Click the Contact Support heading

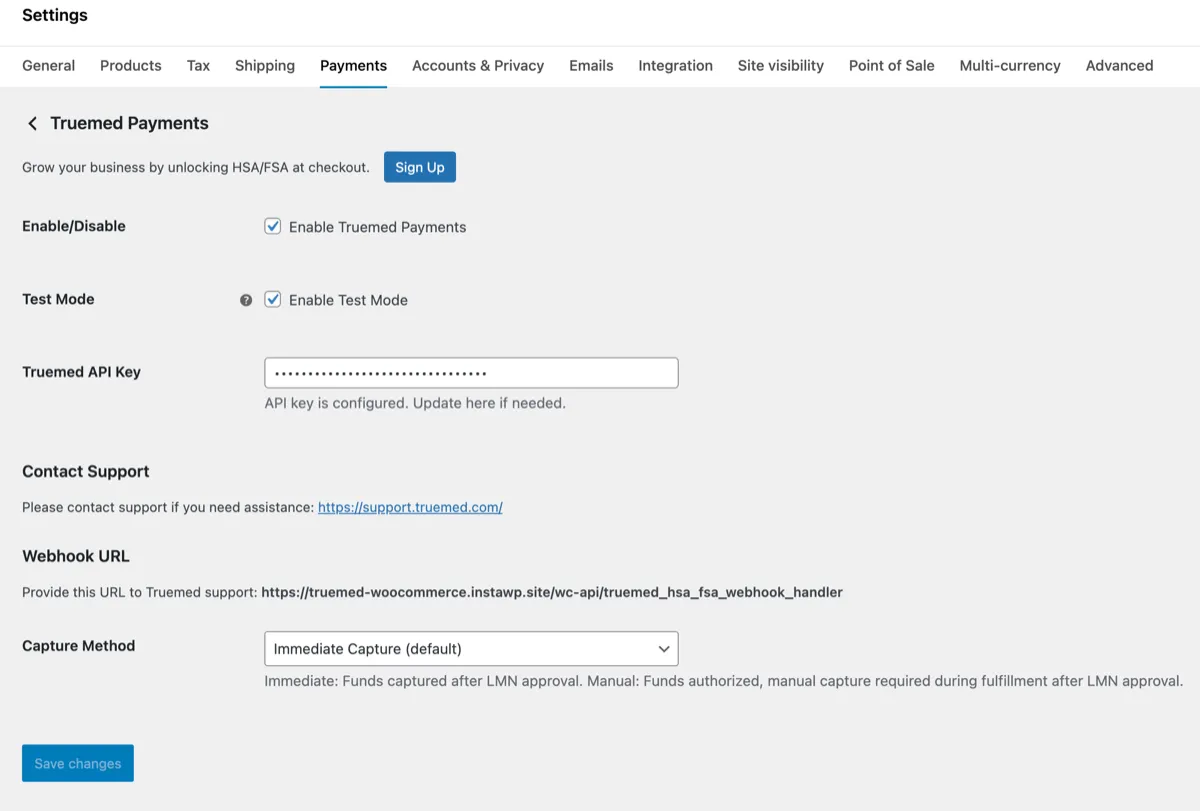[86, 471]
